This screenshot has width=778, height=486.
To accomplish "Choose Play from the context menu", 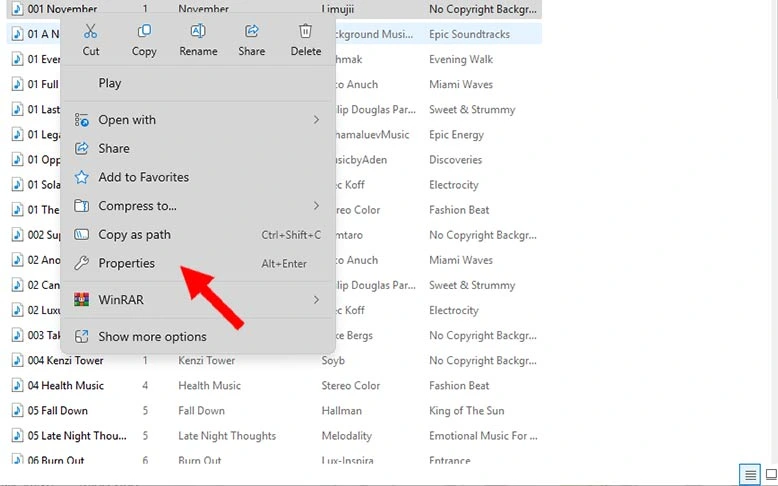I will 110,83.
